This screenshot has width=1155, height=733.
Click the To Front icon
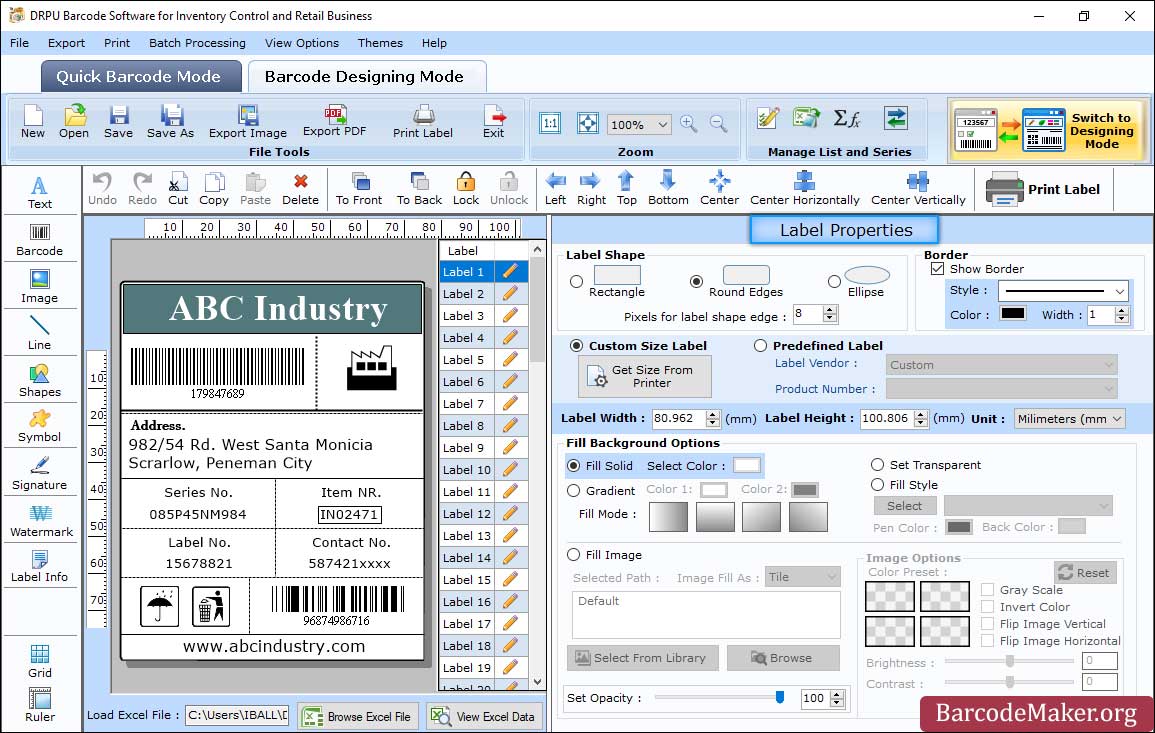pos(359,189)
